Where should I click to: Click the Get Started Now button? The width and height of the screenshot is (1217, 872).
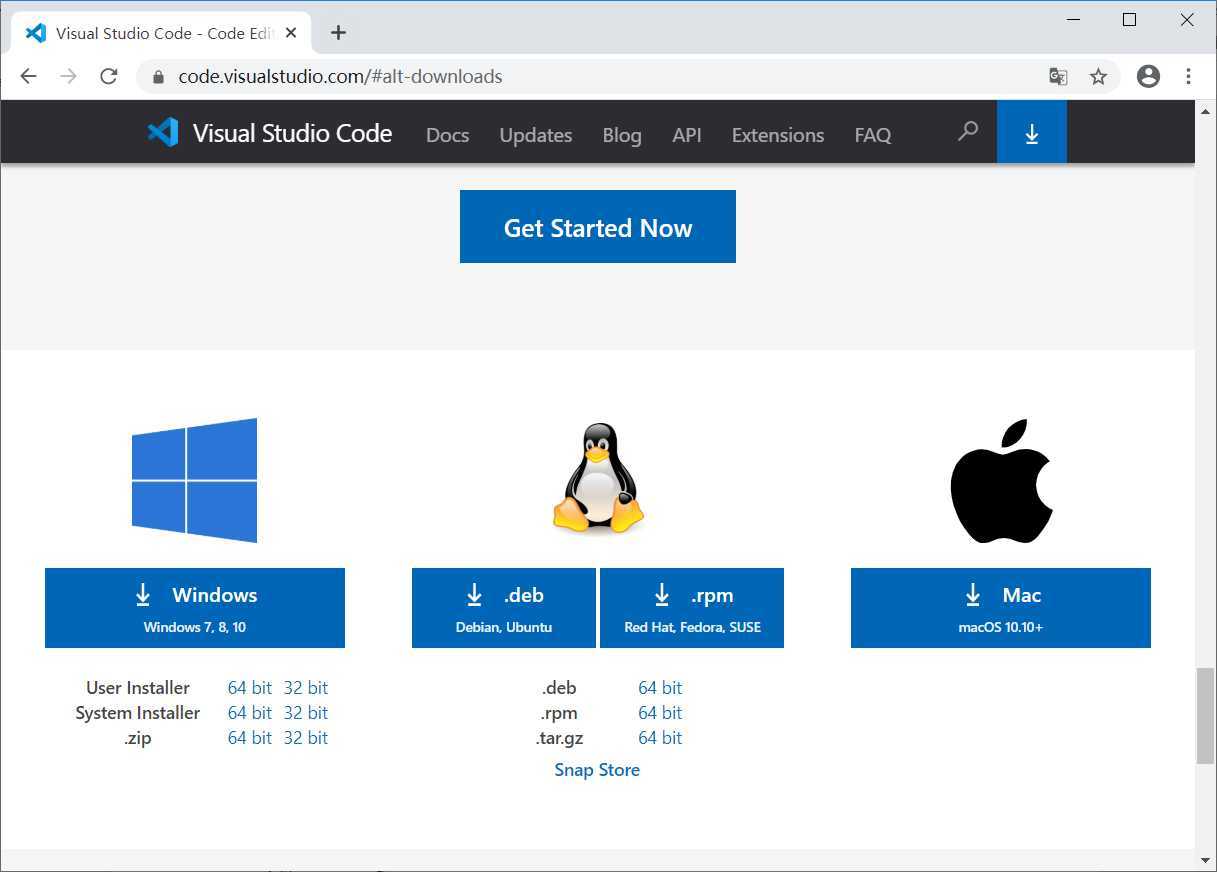[598, 227]
